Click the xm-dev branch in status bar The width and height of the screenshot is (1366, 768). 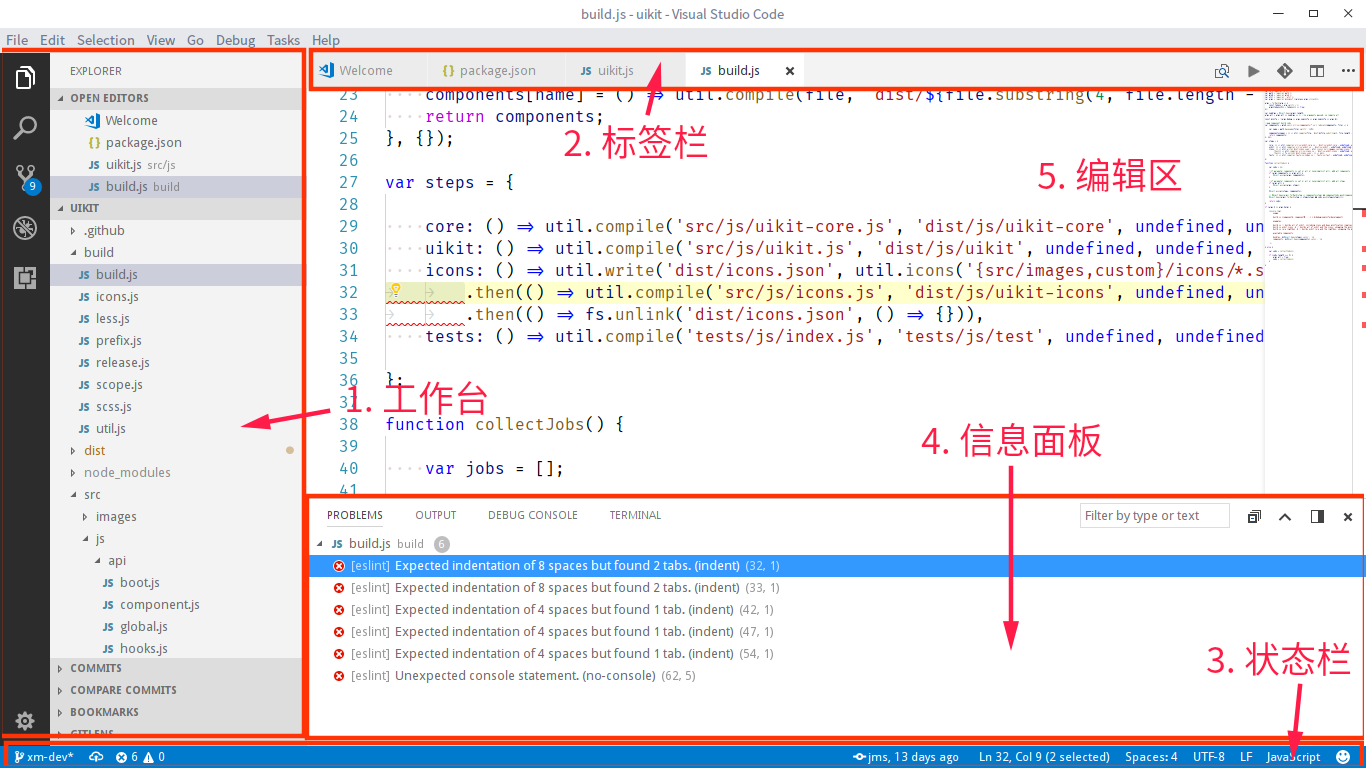click(x=46, y=757)
